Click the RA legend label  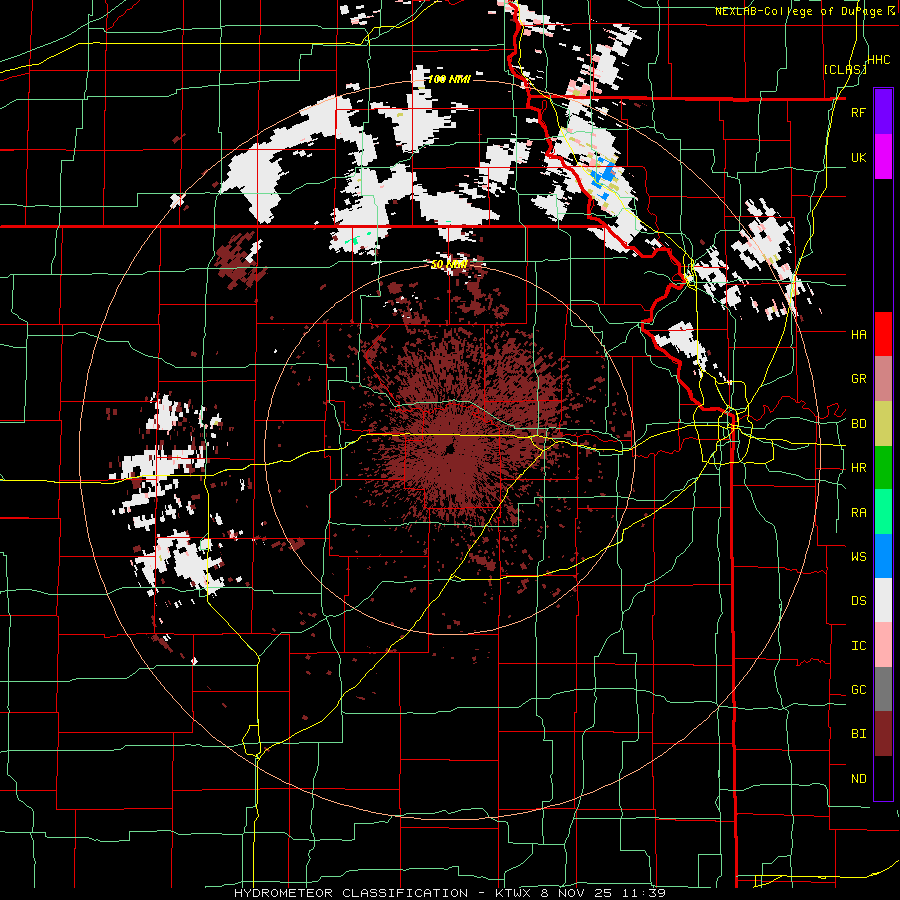pyautogui.click(x=858, y=513)
